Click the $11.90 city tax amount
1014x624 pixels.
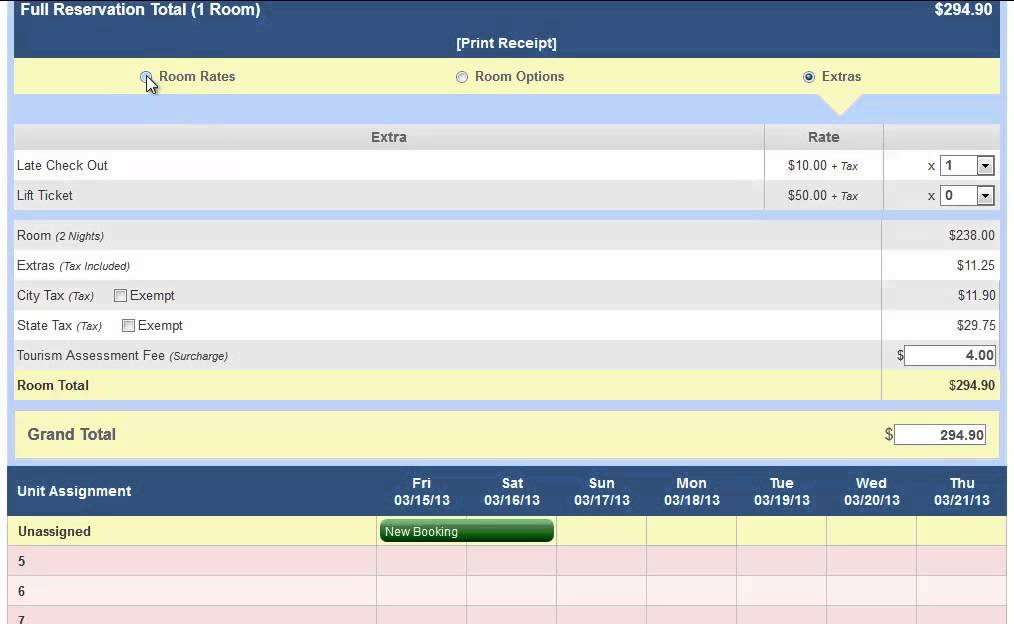coord(976,296)
